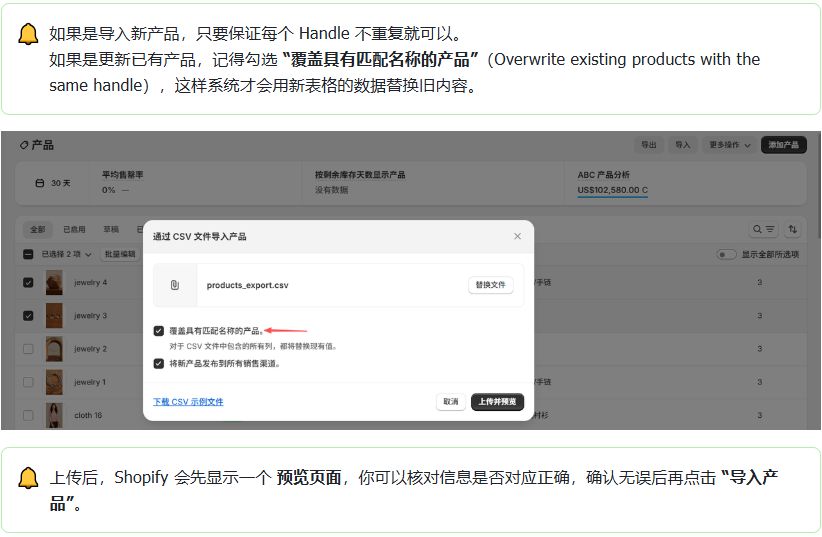Click the ABC 产品分析 label

pos(603,175)
